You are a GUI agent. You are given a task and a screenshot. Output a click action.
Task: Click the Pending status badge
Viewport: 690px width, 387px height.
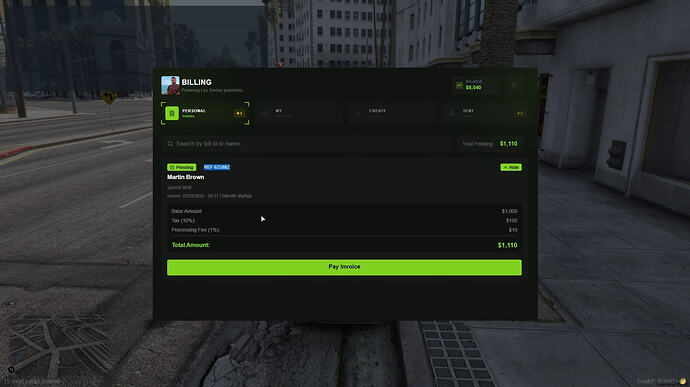click(181, 167)
